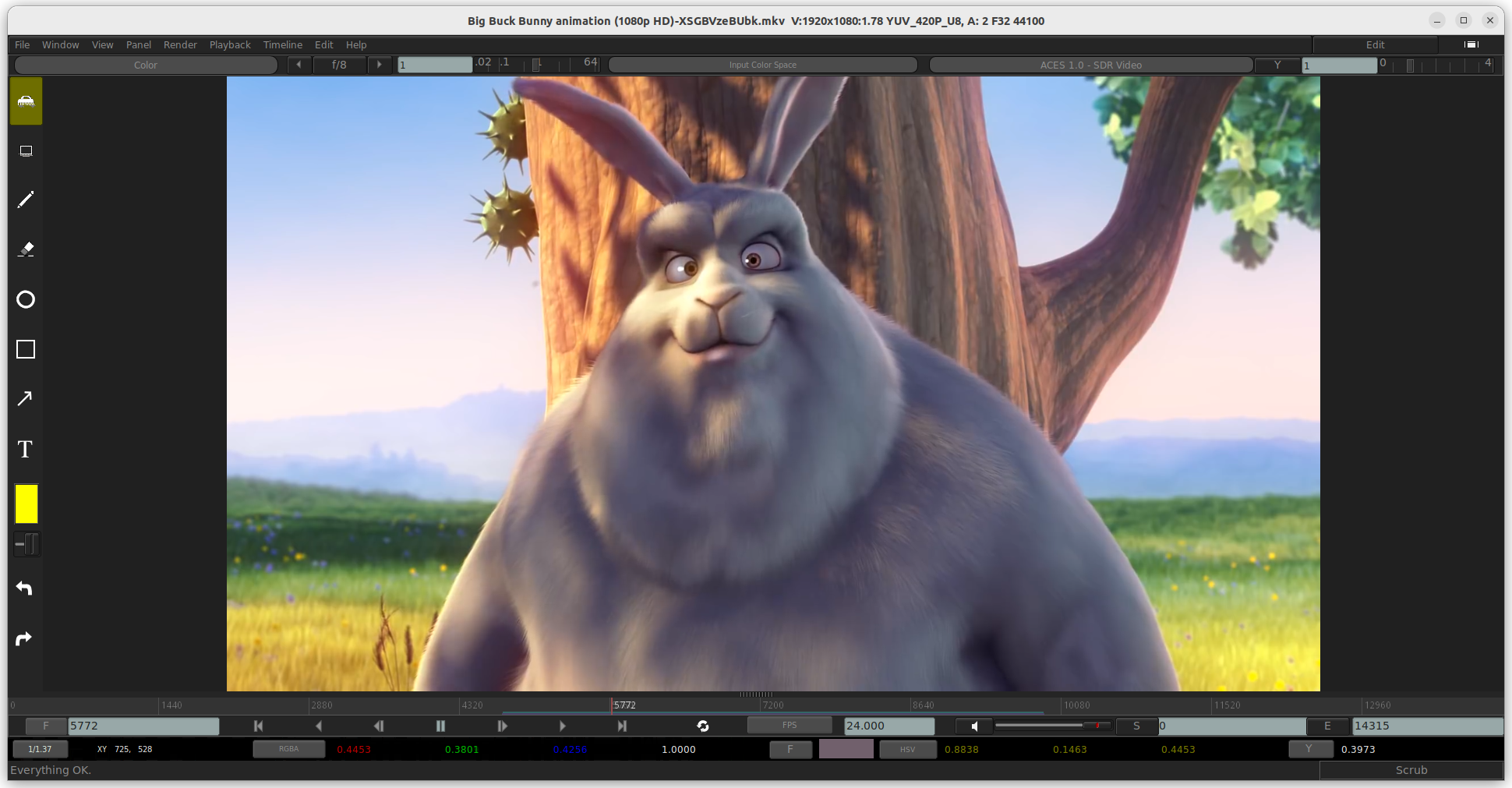Step back one frame

(x=379, y=726)
